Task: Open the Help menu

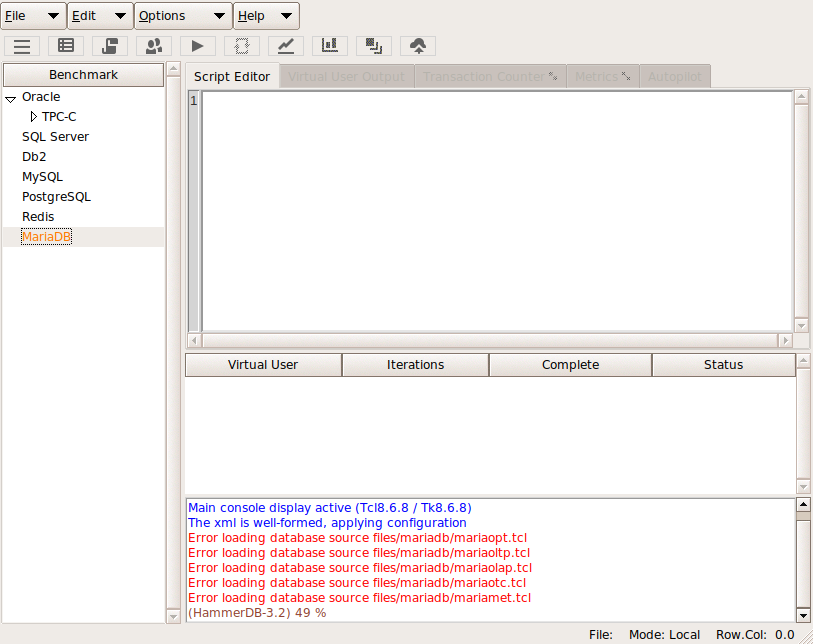Action: (266, 16)
